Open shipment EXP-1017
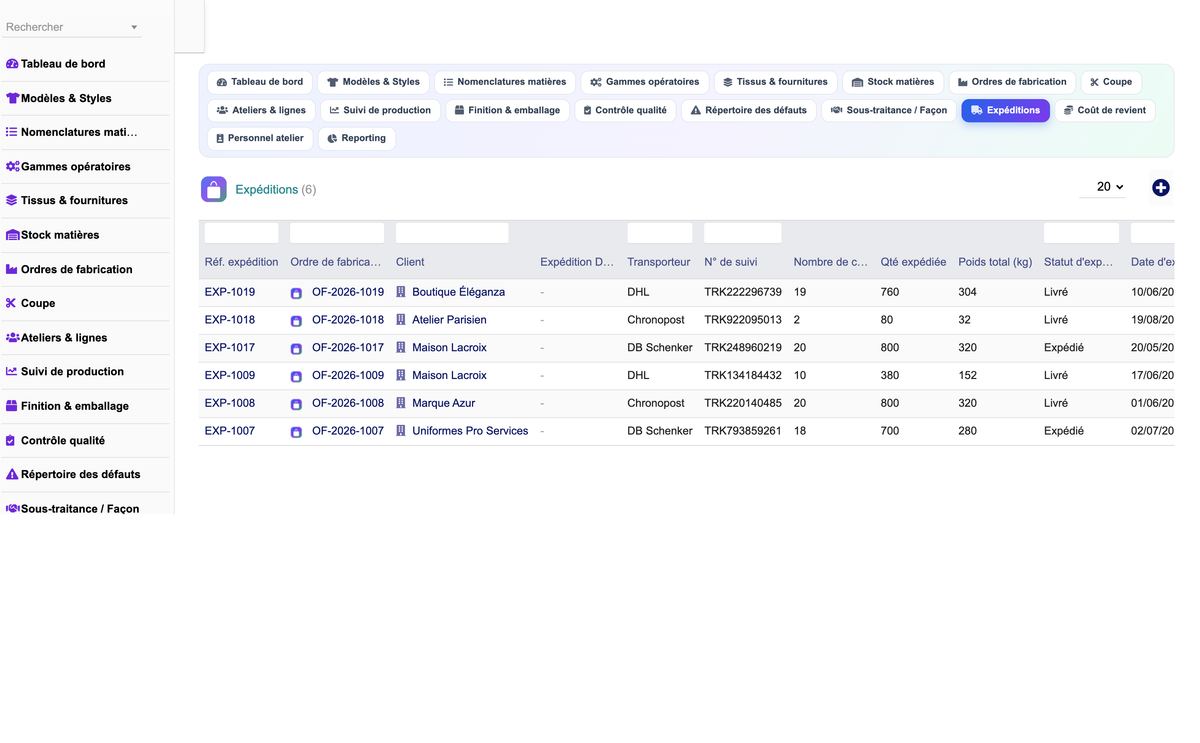 coord(230,348)
